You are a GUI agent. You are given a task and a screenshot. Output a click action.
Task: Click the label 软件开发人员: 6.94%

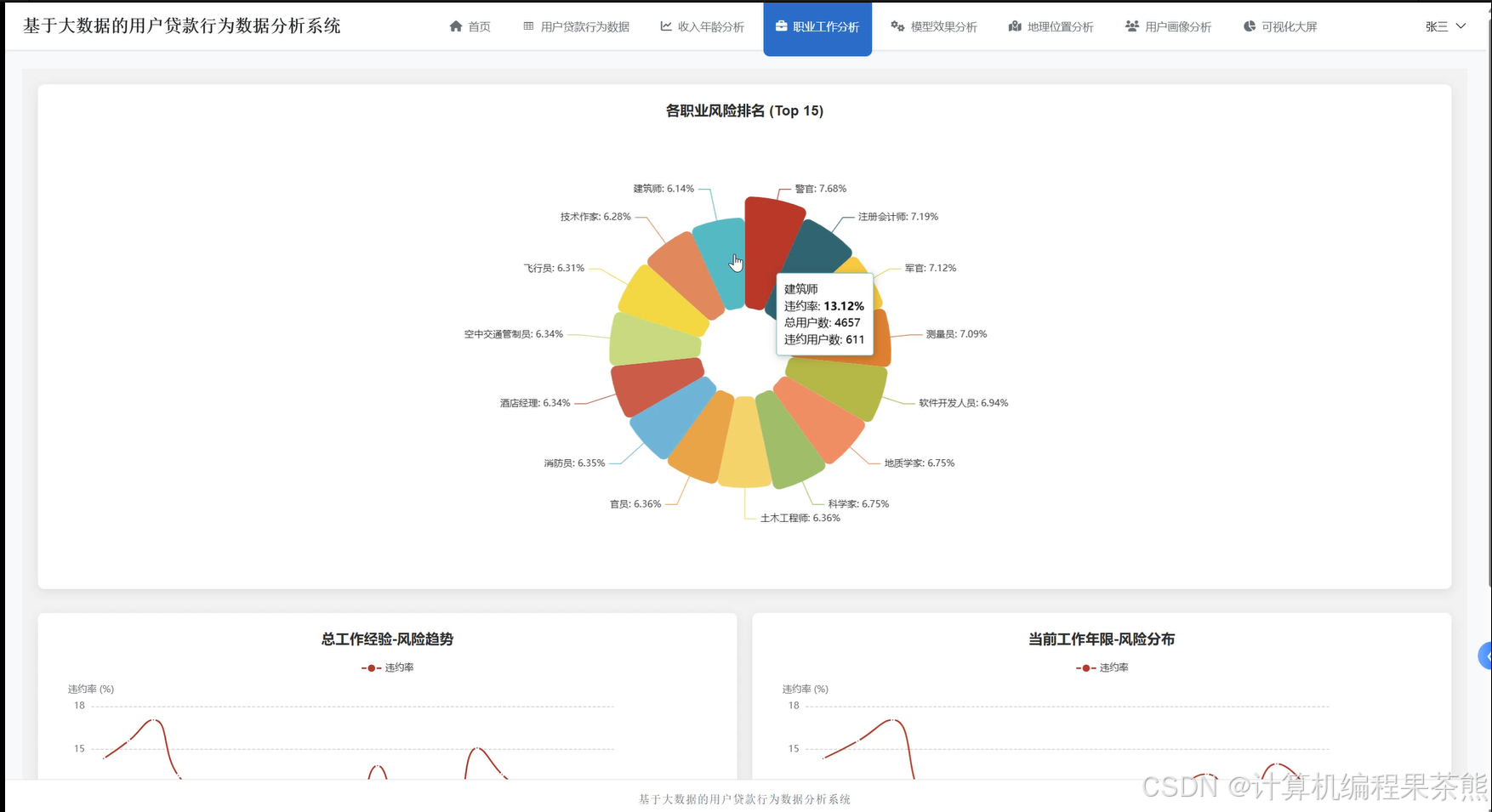(x=964, y=403)
